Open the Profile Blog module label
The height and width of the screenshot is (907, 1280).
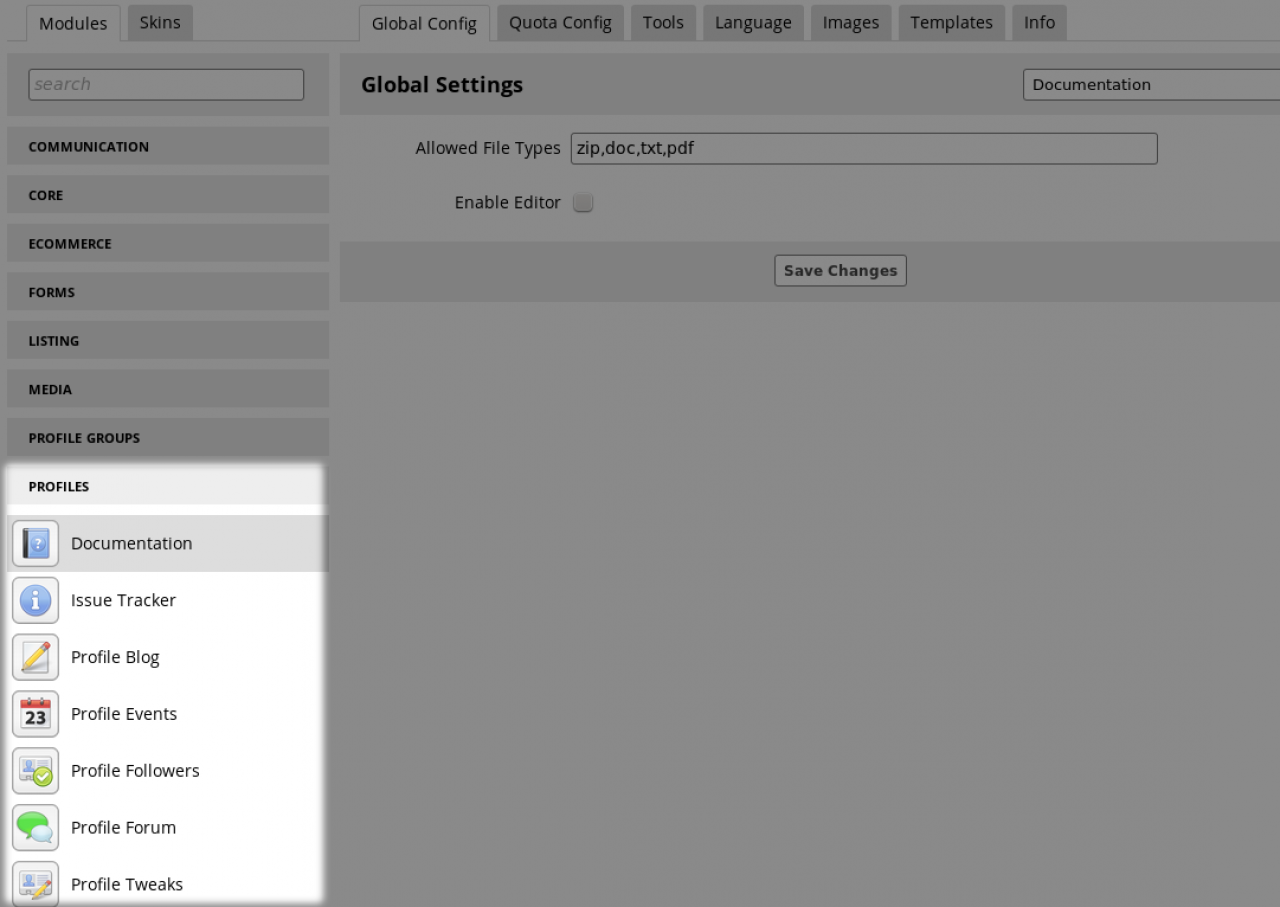click(115, 657)
